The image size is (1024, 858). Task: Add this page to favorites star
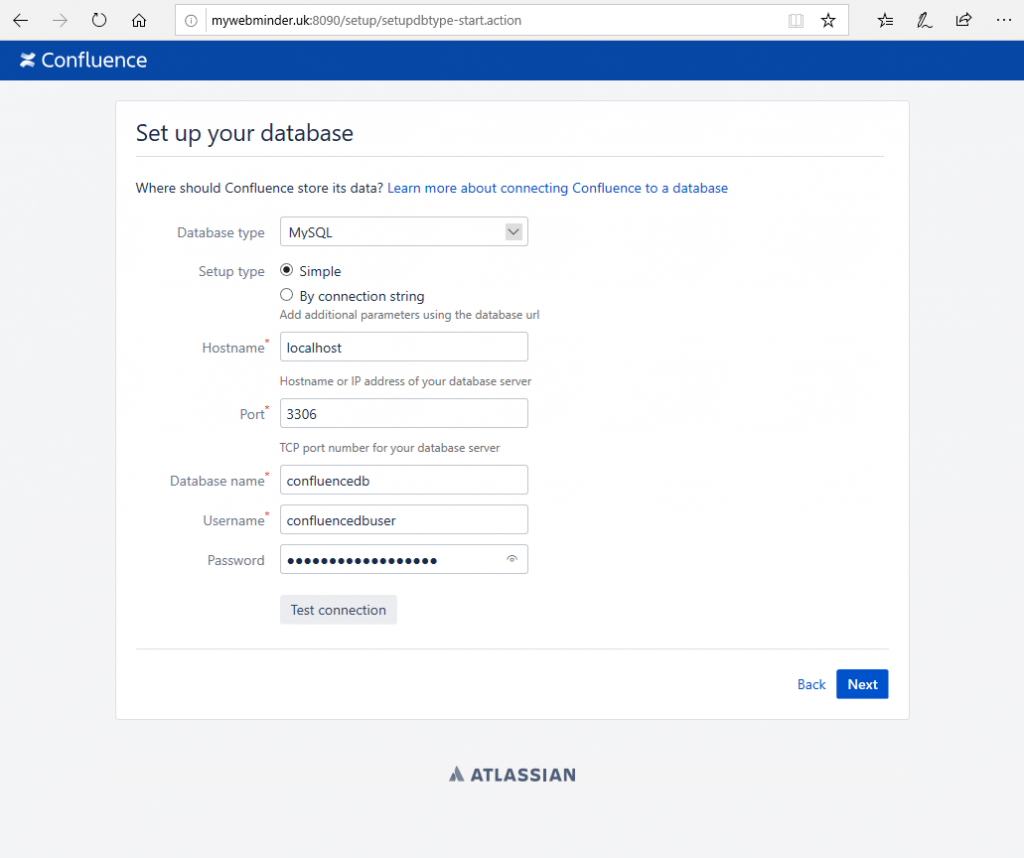[828, 21]
